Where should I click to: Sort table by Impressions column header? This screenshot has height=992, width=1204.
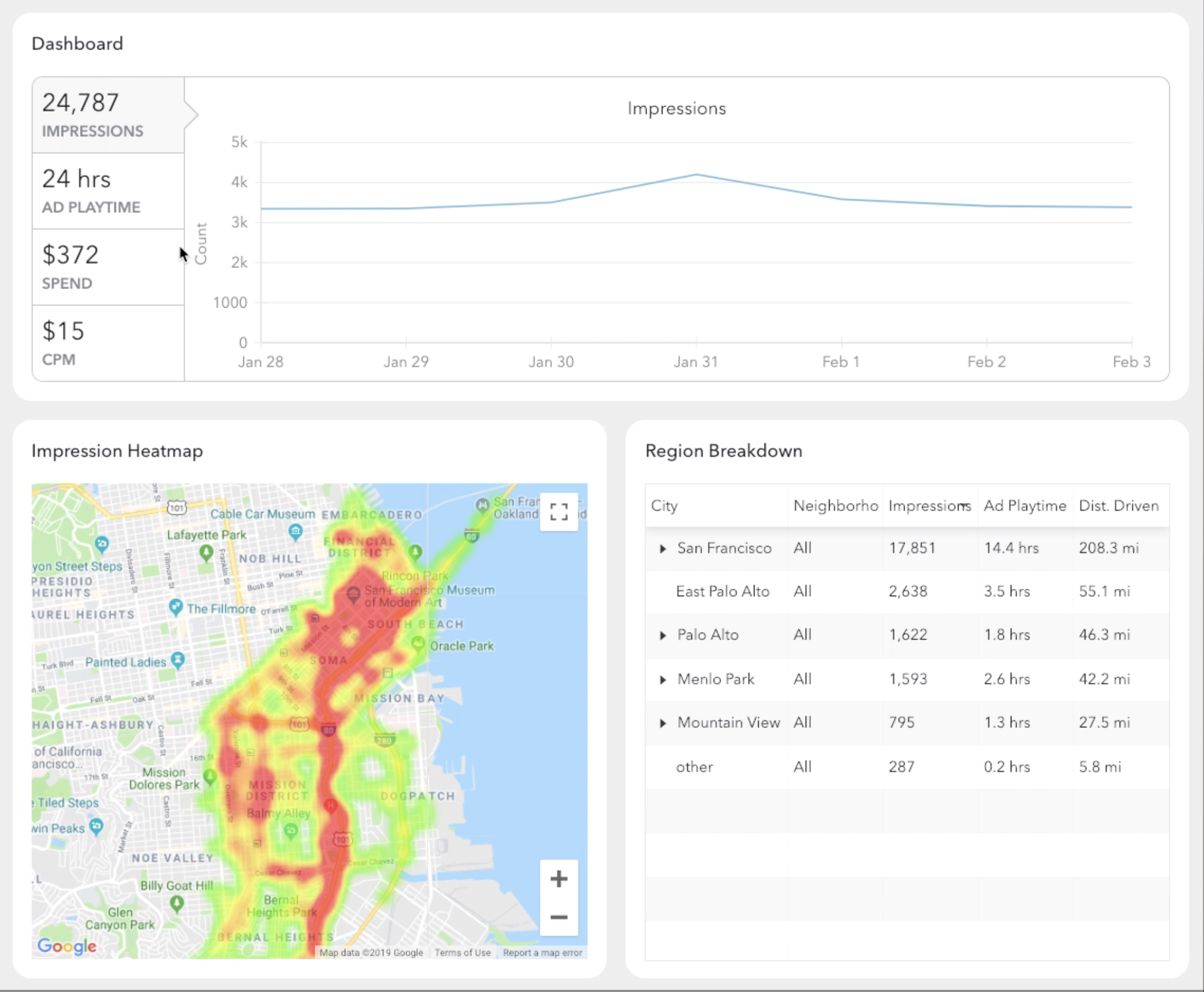(x=929, y=506)
